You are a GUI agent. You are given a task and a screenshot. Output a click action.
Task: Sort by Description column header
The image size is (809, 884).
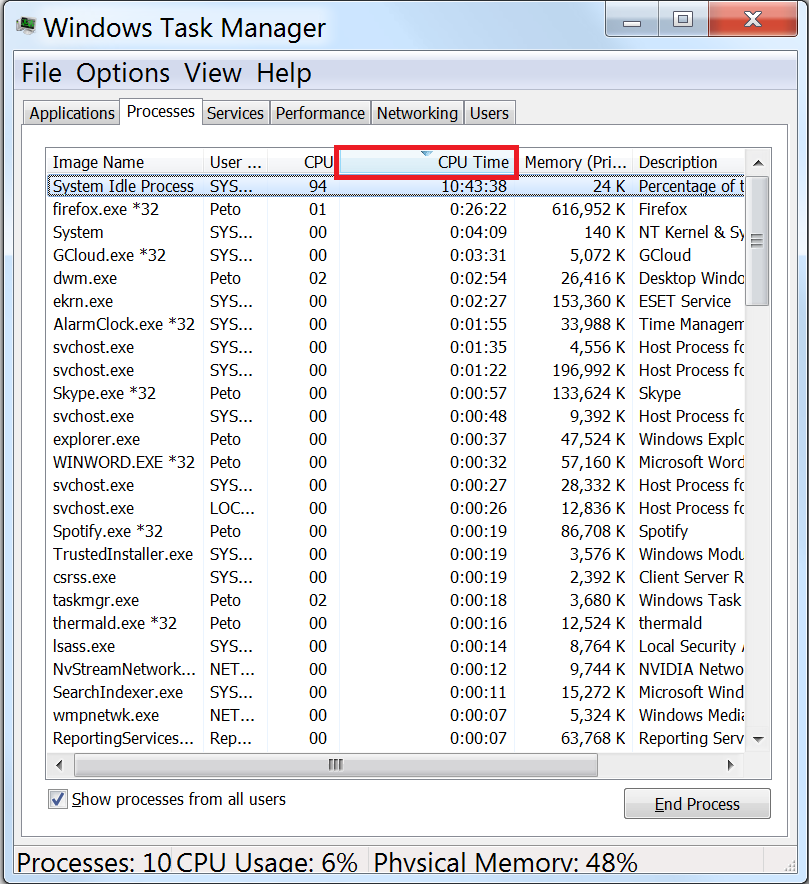(688, 162)
